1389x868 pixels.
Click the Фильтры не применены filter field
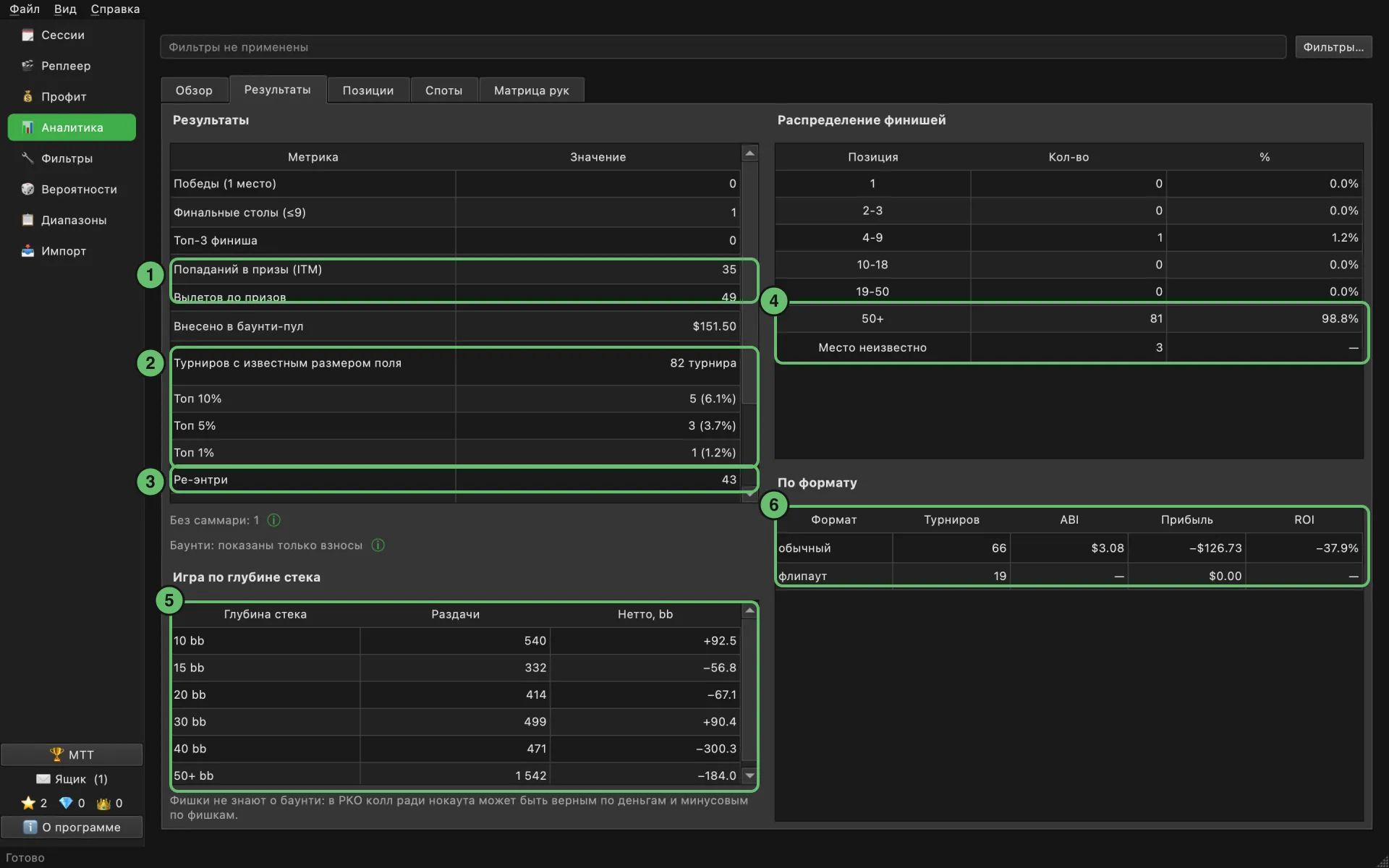click(x=723, y=47)
